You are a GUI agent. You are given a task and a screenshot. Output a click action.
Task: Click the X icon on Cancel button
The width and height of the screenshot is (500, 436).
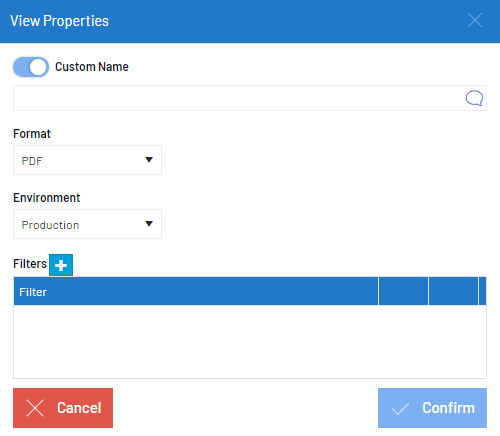(35, 408)
